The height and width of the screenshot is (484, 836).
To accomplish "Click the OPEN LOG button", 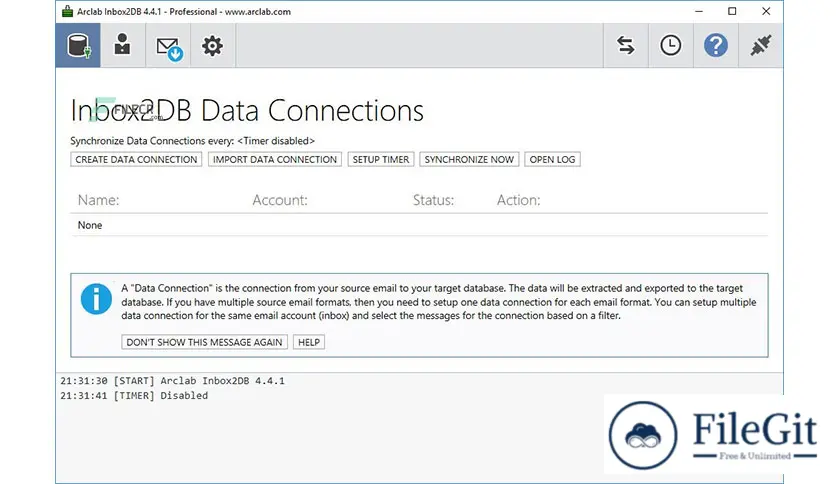I will pos(552,159).
